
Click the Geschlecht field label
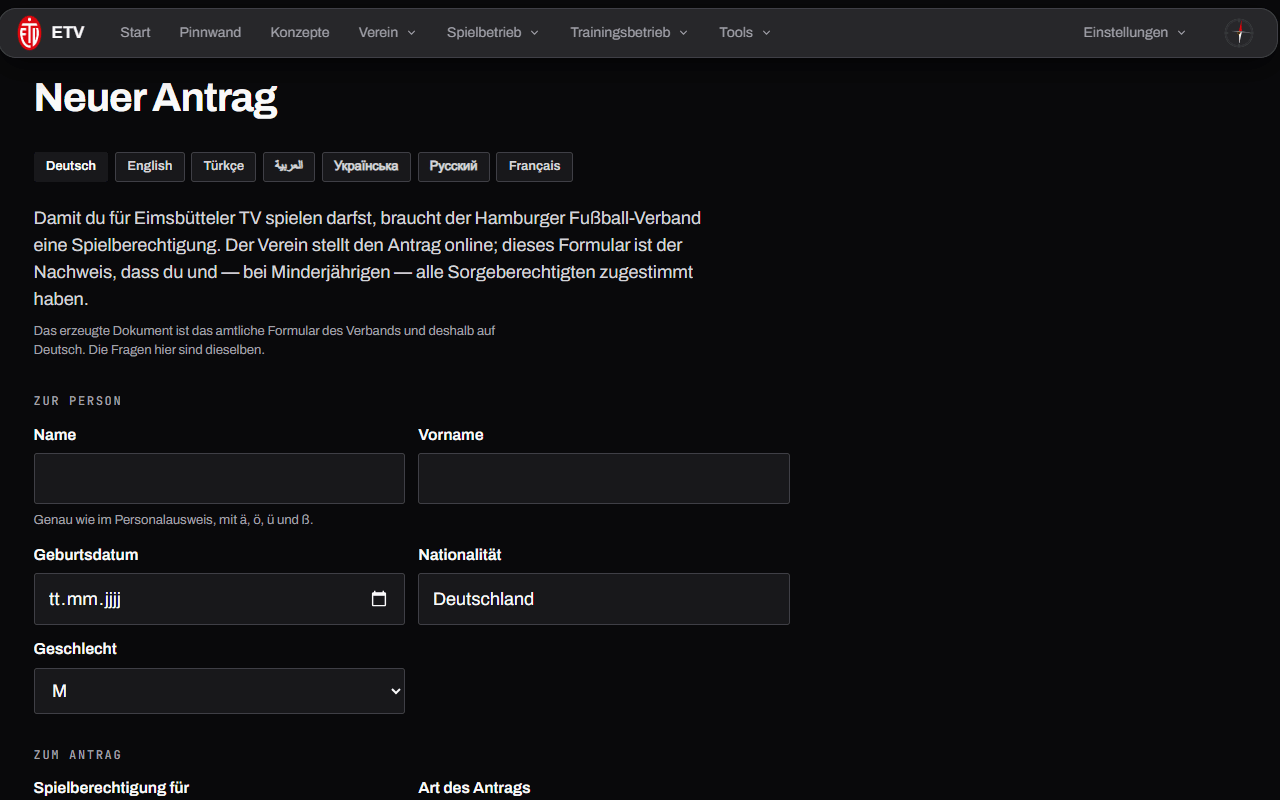tap(75, 649)
